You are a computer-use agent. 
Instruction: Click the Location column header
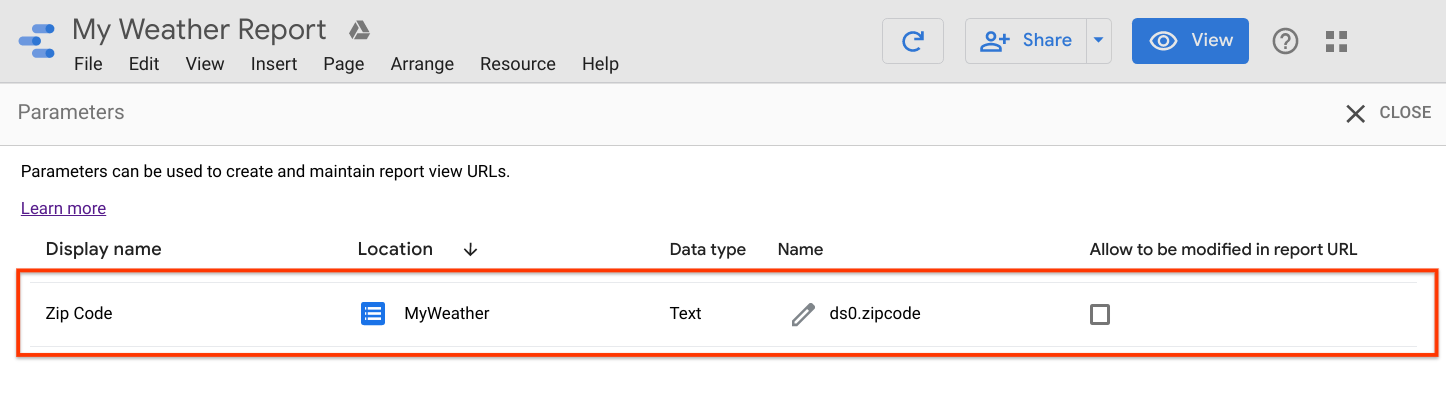pos(395,249)
